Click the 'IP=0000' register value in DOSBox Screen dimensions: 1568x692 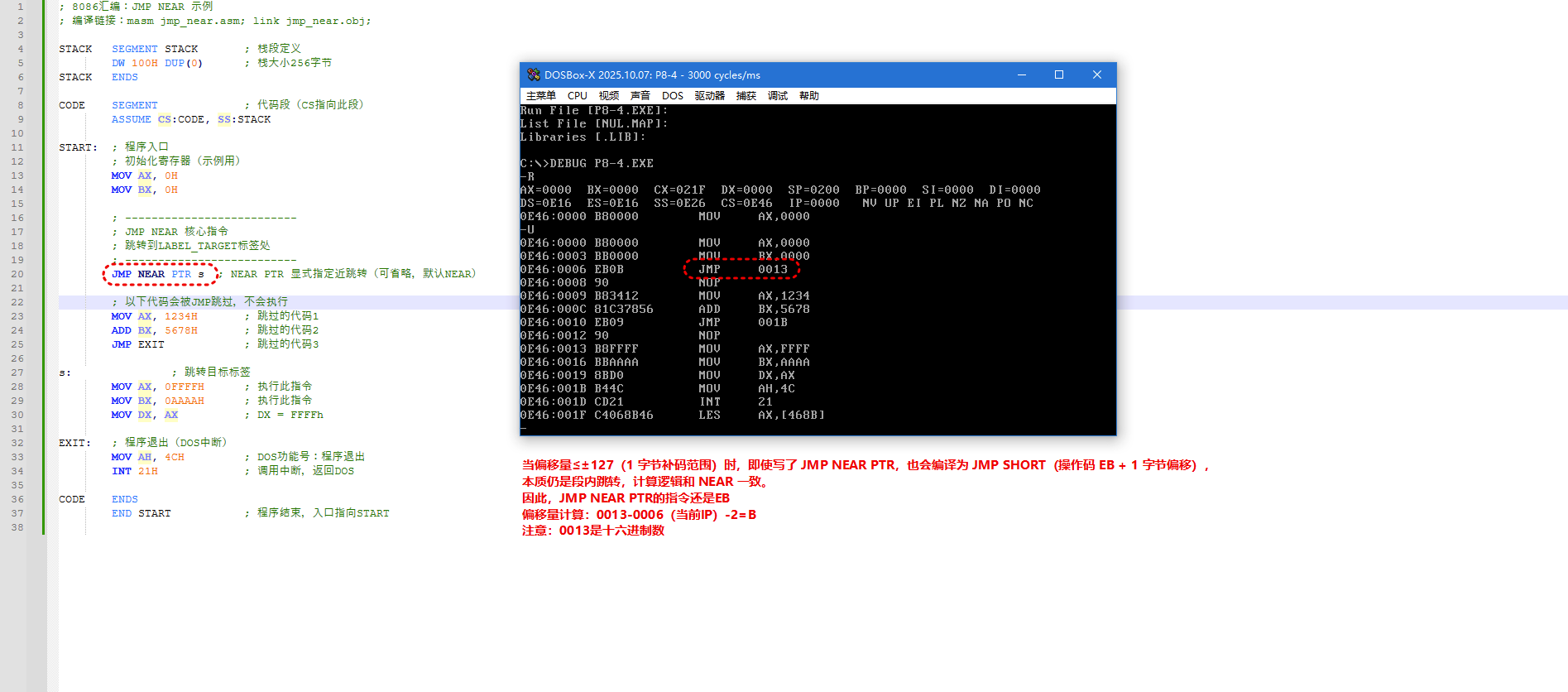click(813, 204)
